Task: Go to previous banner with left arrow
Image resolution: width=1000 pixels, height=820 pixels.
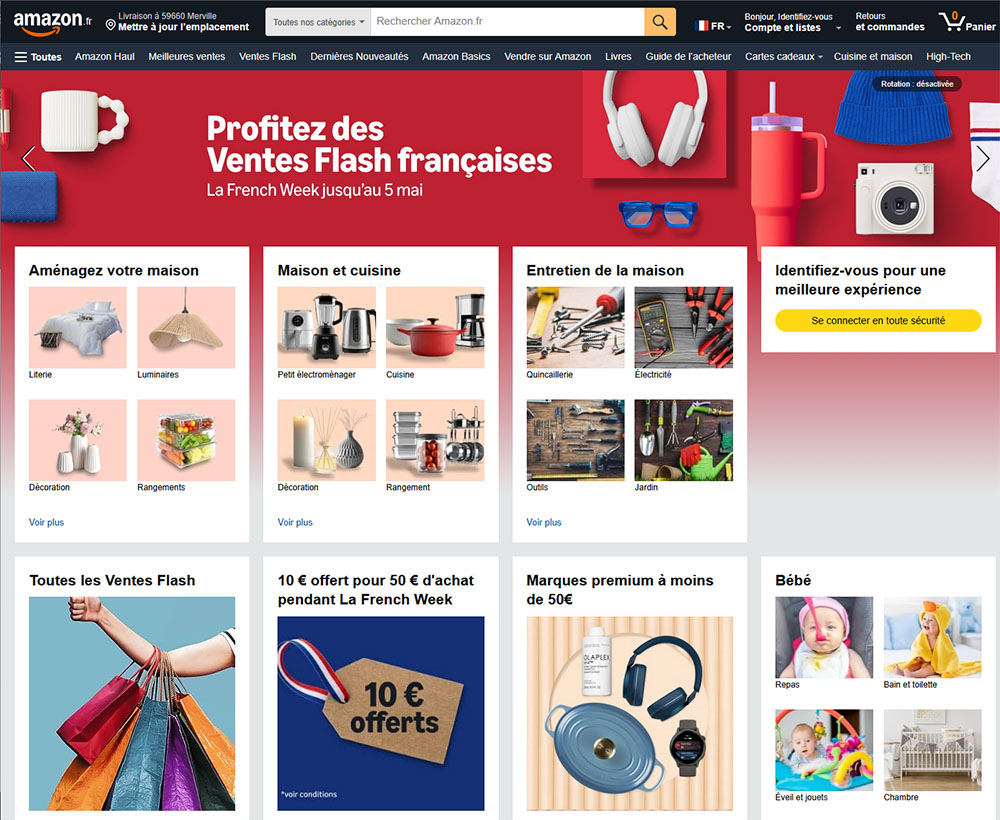Action: point(28,158)
